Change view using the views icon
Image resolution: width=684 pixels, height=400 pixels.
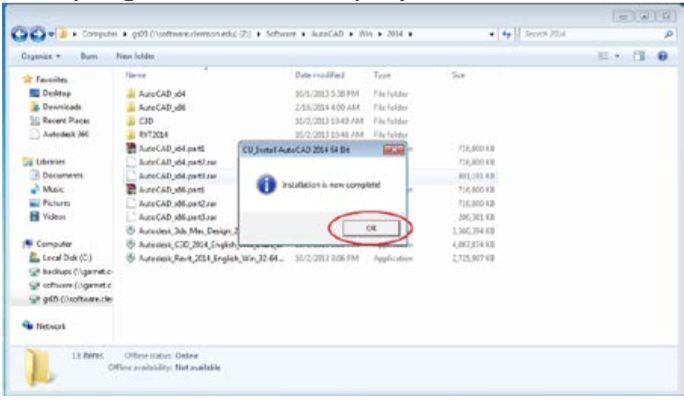[x=603, y=56]
